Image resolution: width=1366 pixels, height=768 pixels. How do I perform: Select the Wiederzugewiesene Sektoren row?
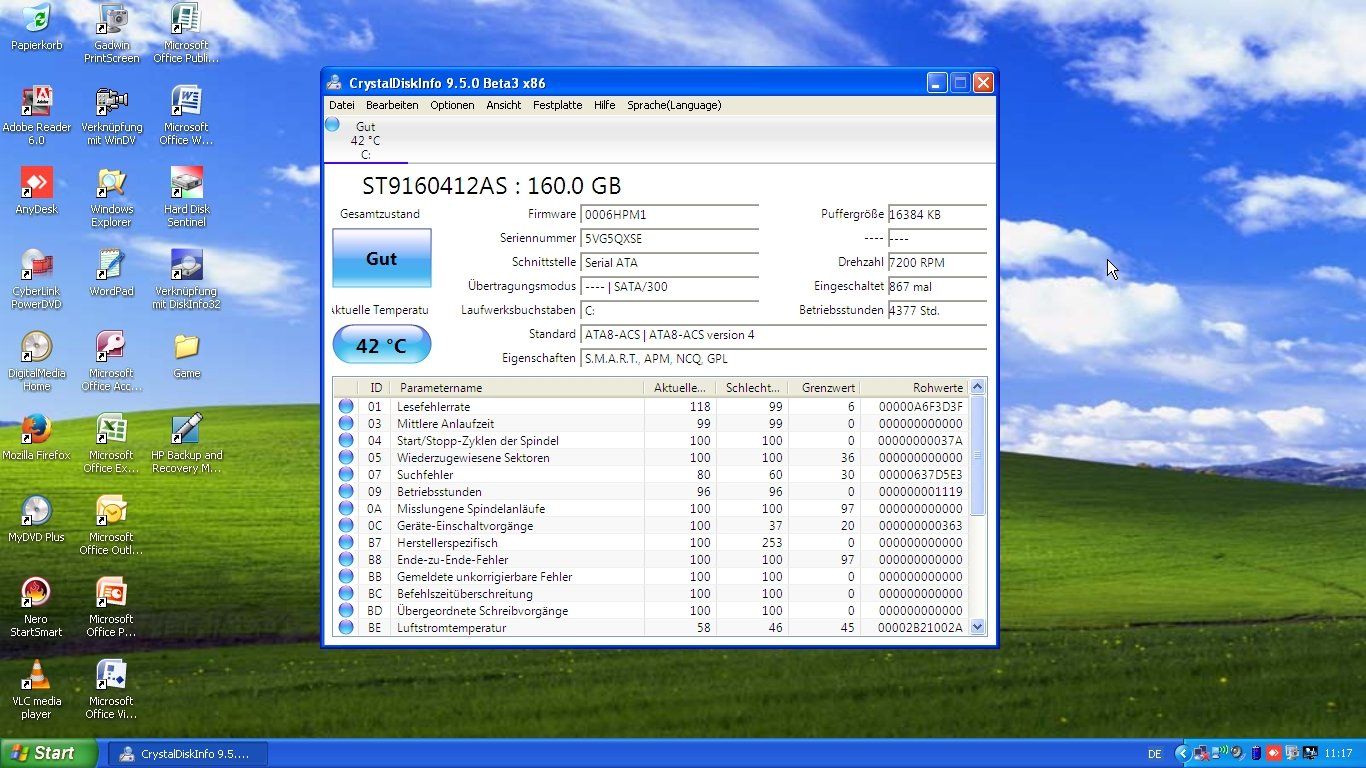click(x=651, y=457)
